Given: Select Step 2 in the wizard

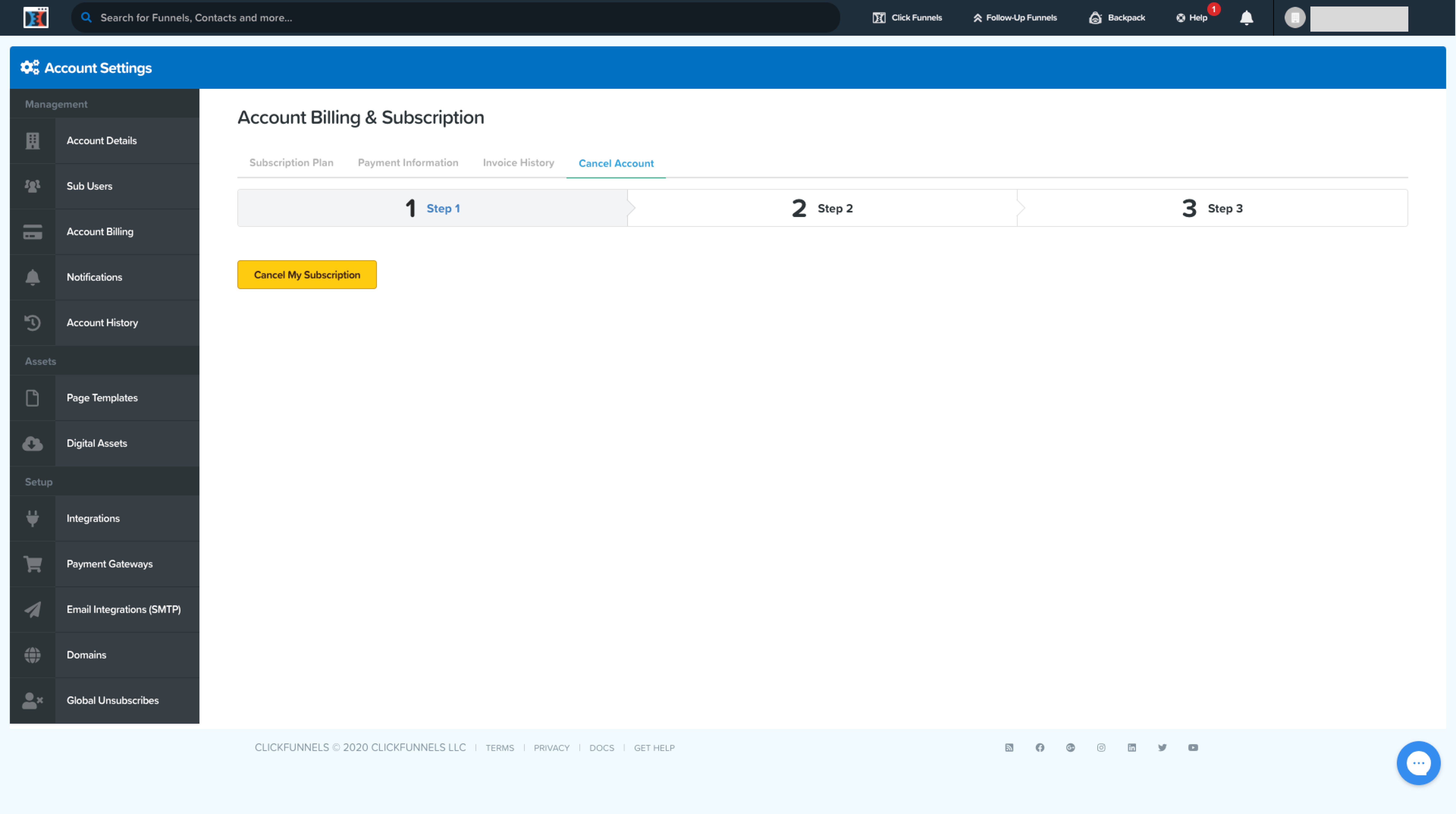Looking at the screenshot, I should point(822,208).
